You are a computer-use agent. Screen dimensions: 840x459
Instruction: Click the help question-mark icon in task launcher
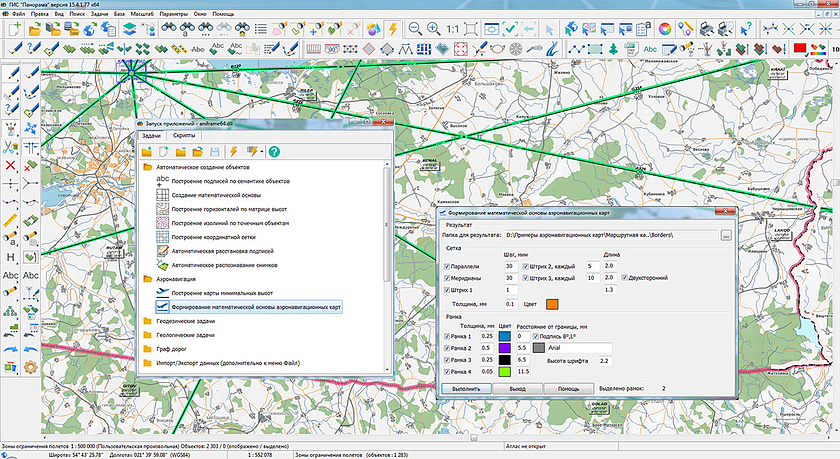click(273, 150)
